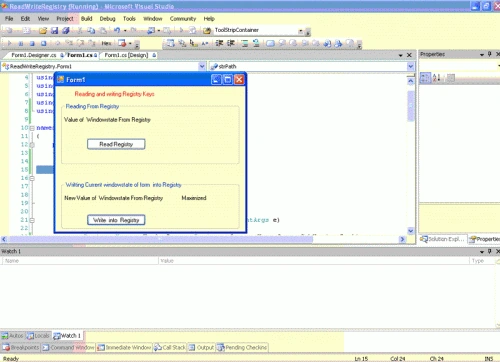The image size is (500, 362).
Task: Collapse the code outline at line 16
Action: 32,178
